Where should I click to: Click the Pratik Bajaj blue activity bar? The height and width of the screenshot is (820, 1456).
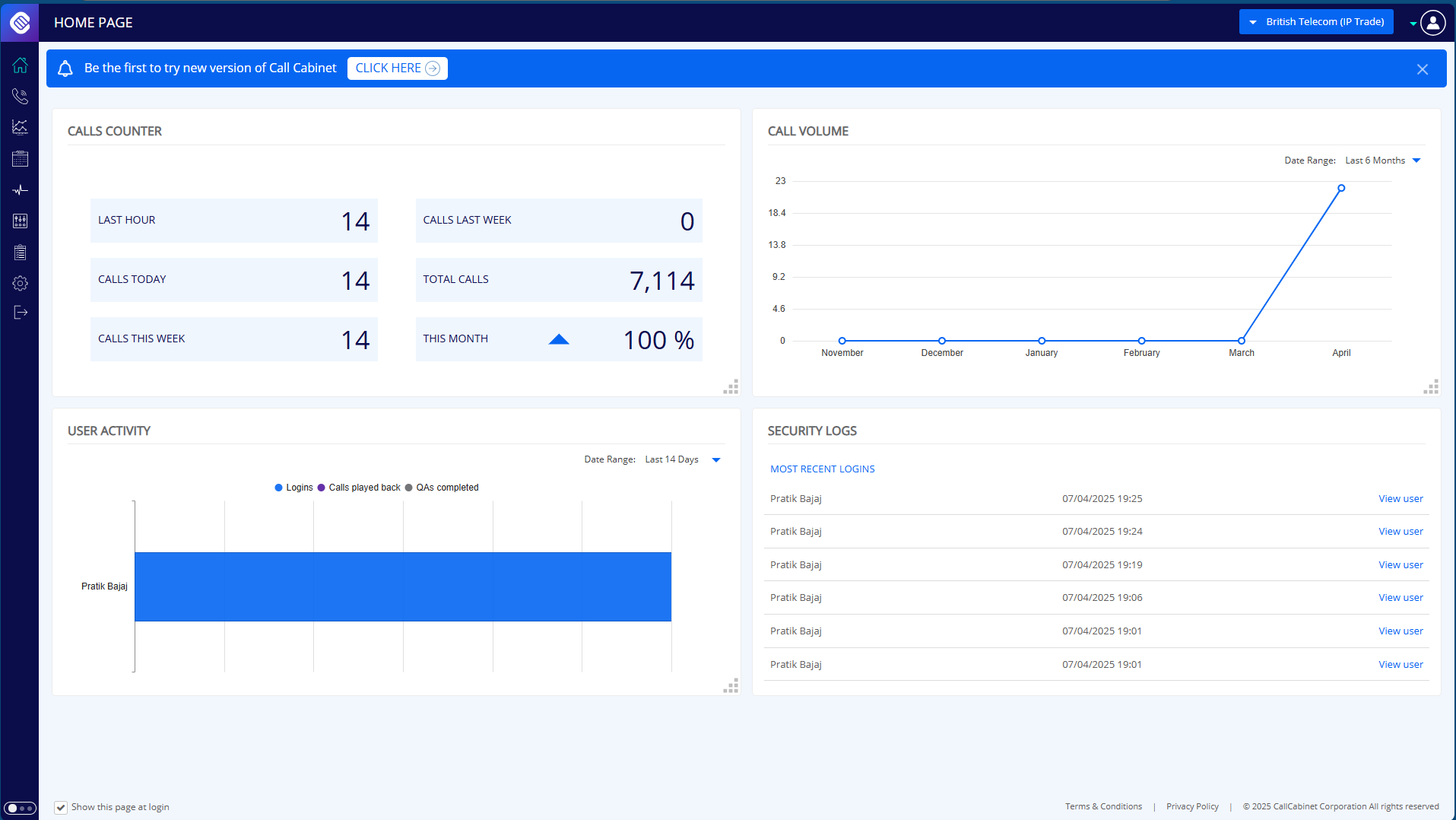[403, 586]
